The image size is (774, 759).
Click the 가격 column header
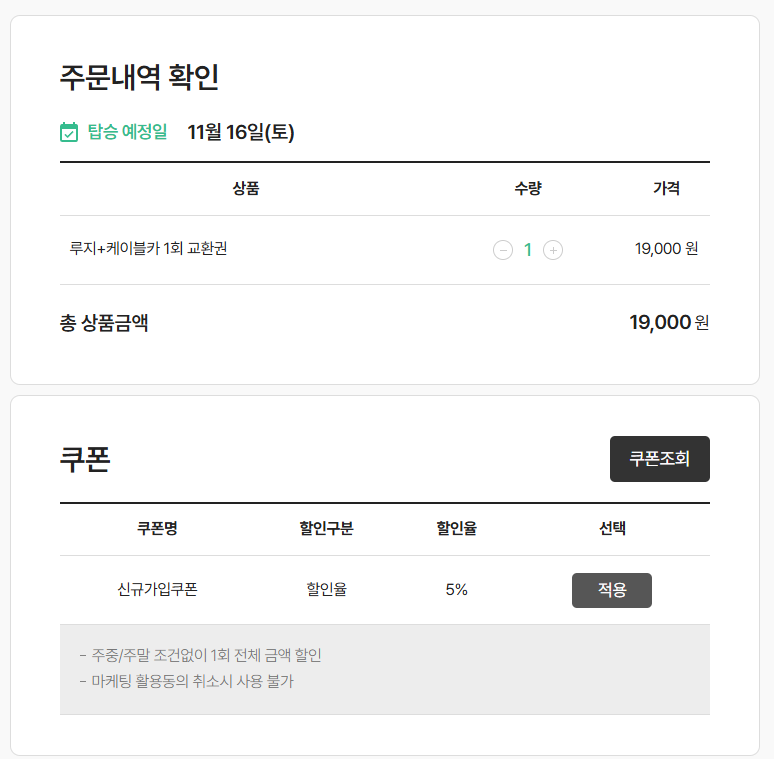(x=666, y=188)
